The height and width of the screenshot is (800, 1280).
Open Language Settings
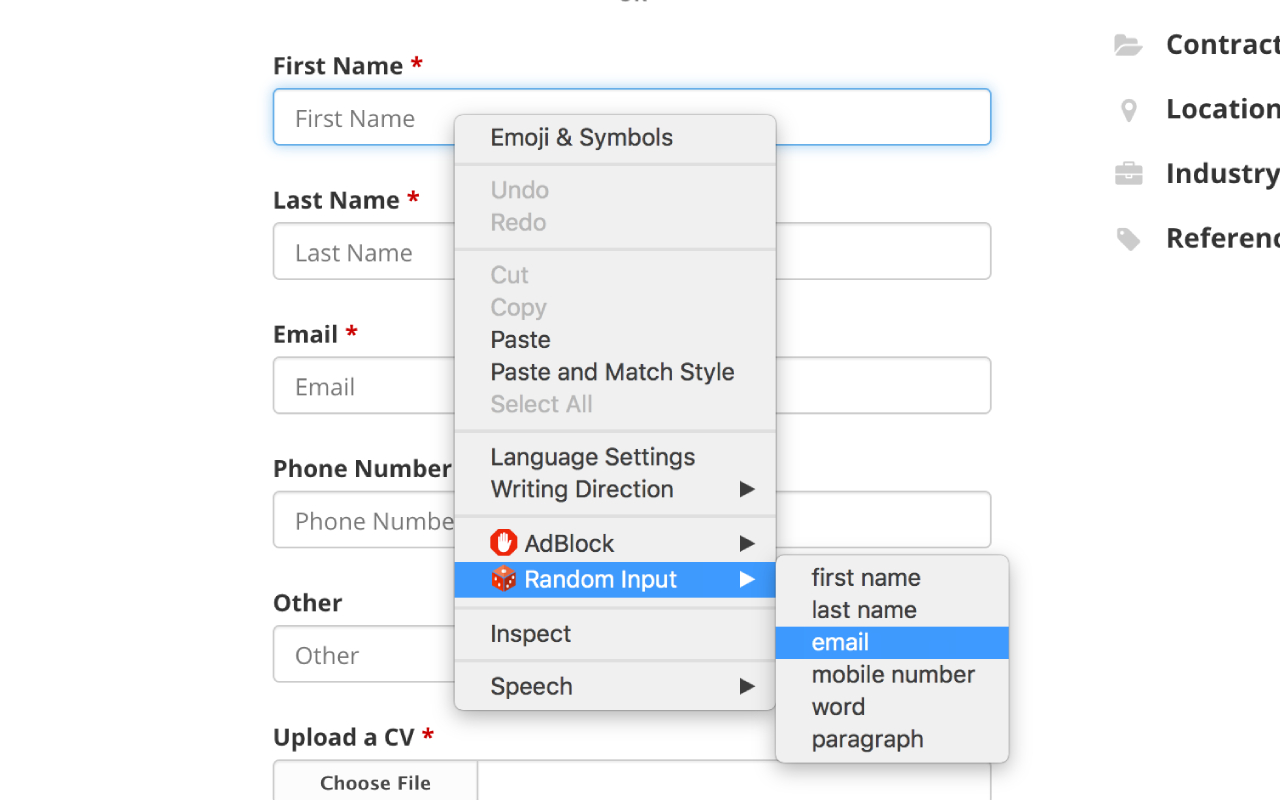pyautogui.click(x=592, y=457)
